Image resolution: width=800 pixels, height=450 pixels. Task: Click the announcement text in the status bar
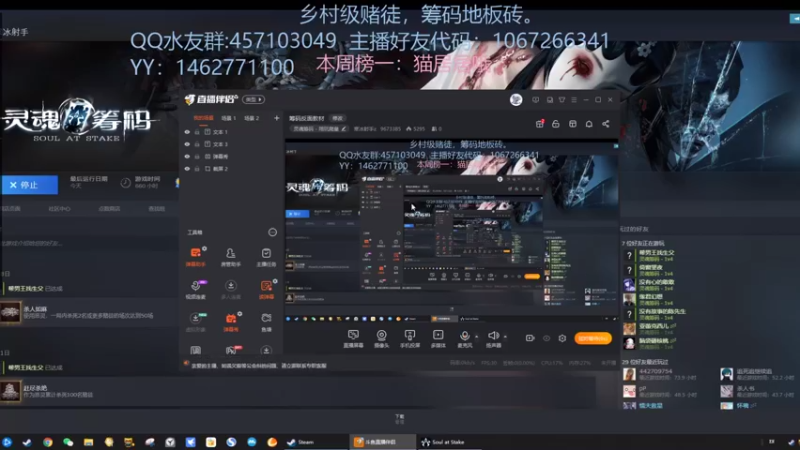coord(259,365)
